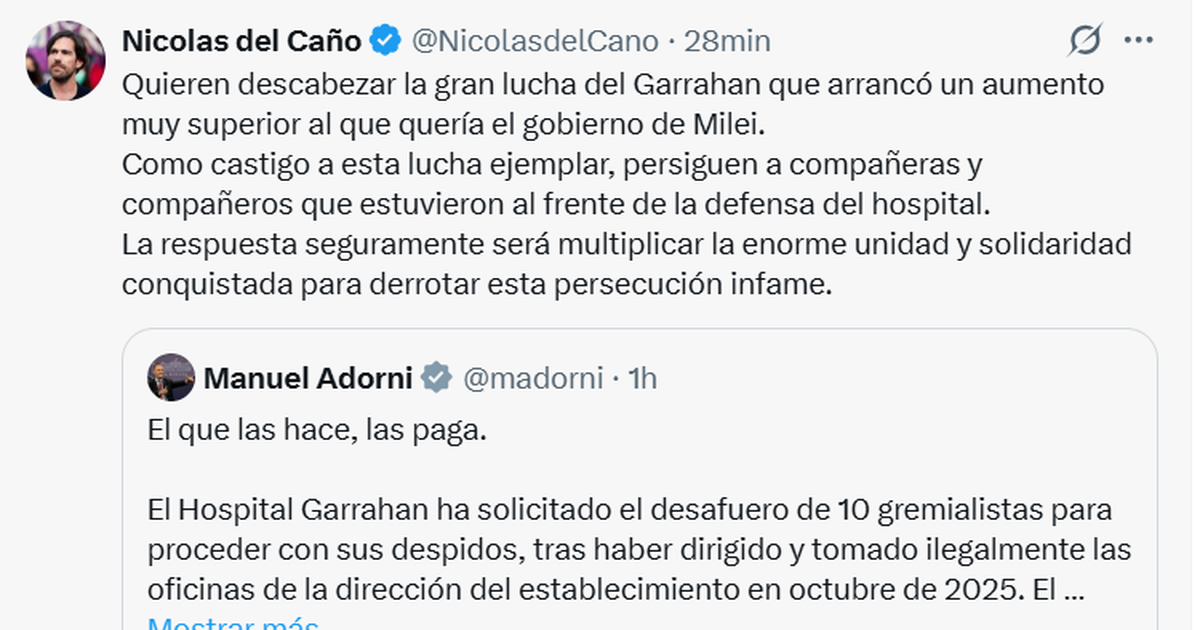Go to the @madorni handle
Image resolution: width=1200 pixels, height=630 pixels.
click(x=532, y=379)
